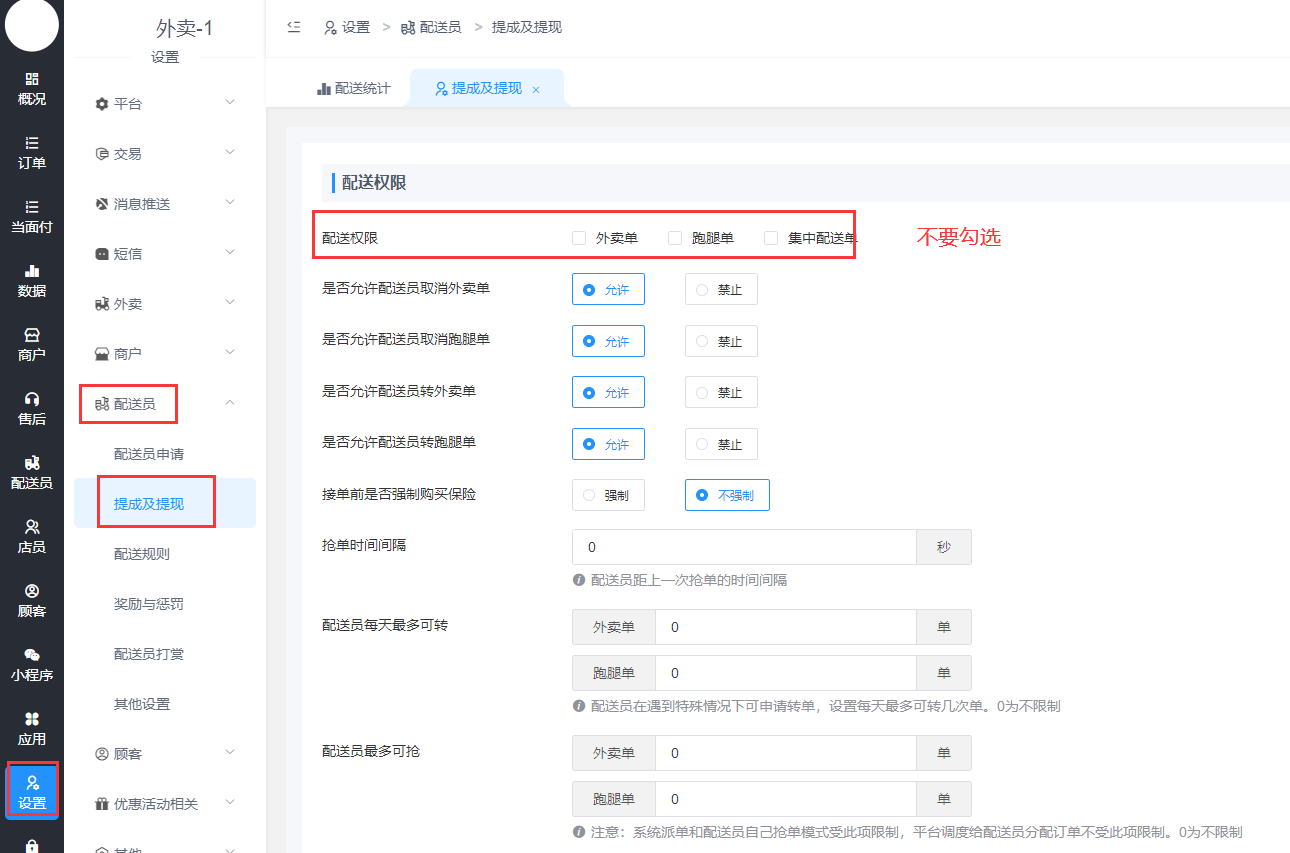Click the chat bubble icon beside 短信
This screenshot has width=1290, height=853.
coord(102,254)
